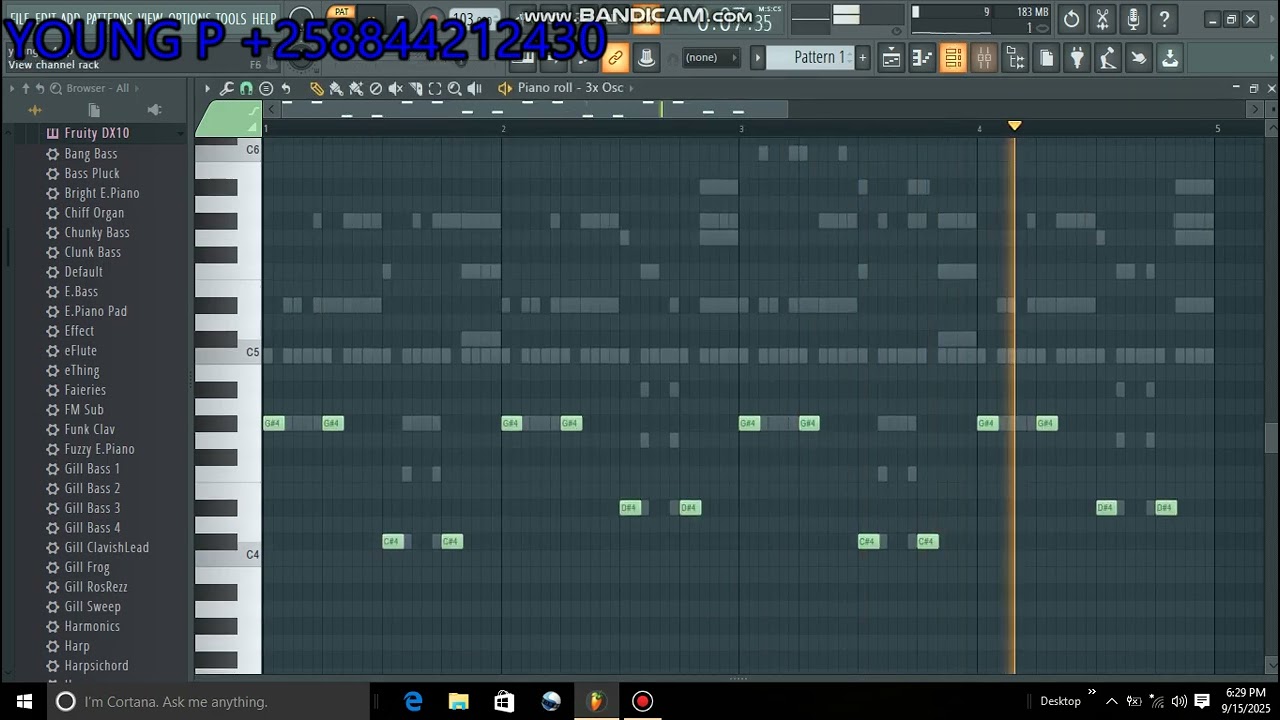This screenshot has height=720, width=1280.
Task: Select Bright E.Piano preset
Action: pyautogui.click(x=102, y=193)
